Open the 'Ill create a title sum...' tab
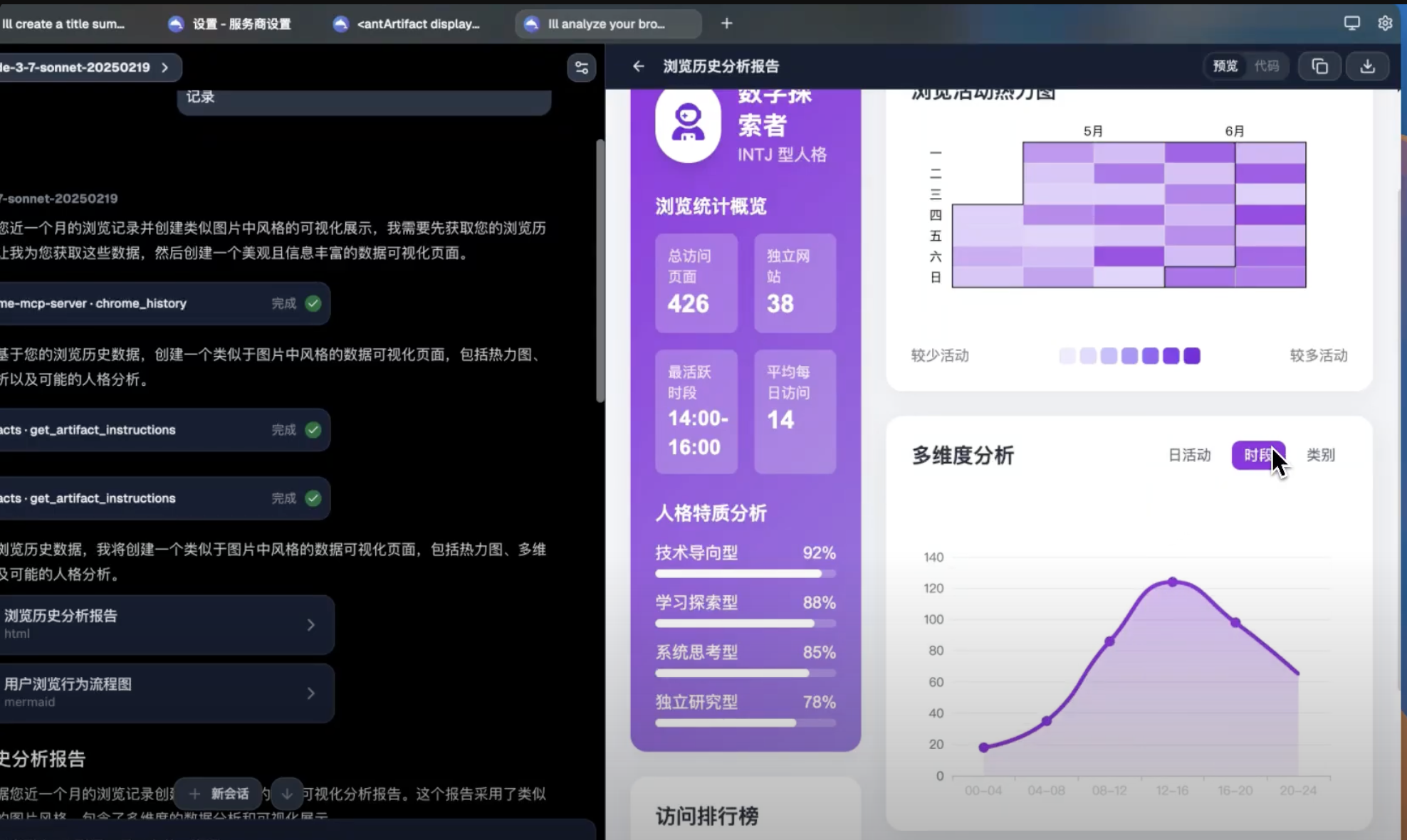The image size is (1407, 840). coord(64,23)
